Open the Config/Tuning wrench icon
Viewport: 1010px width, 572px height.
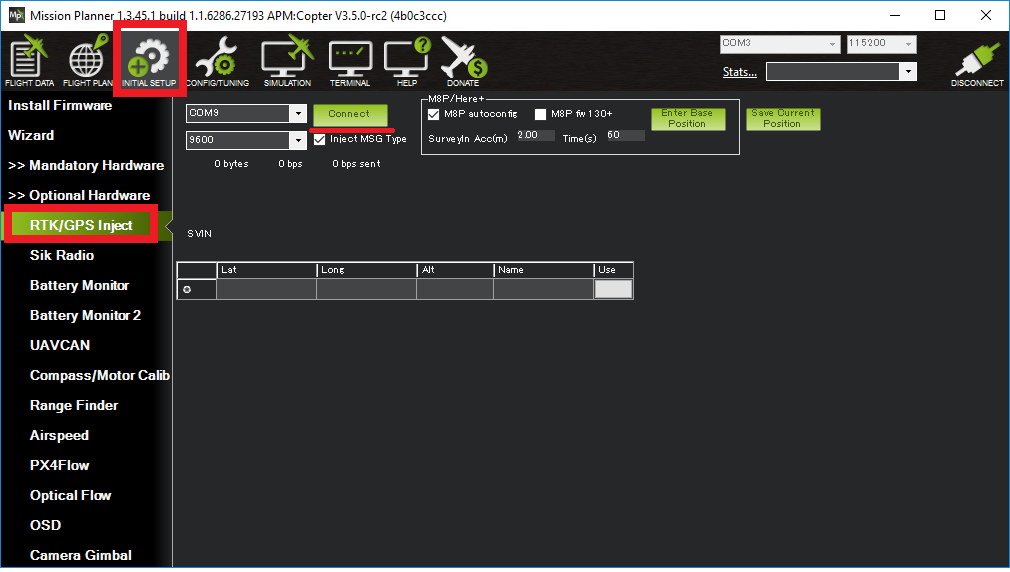tap(215, 61)
